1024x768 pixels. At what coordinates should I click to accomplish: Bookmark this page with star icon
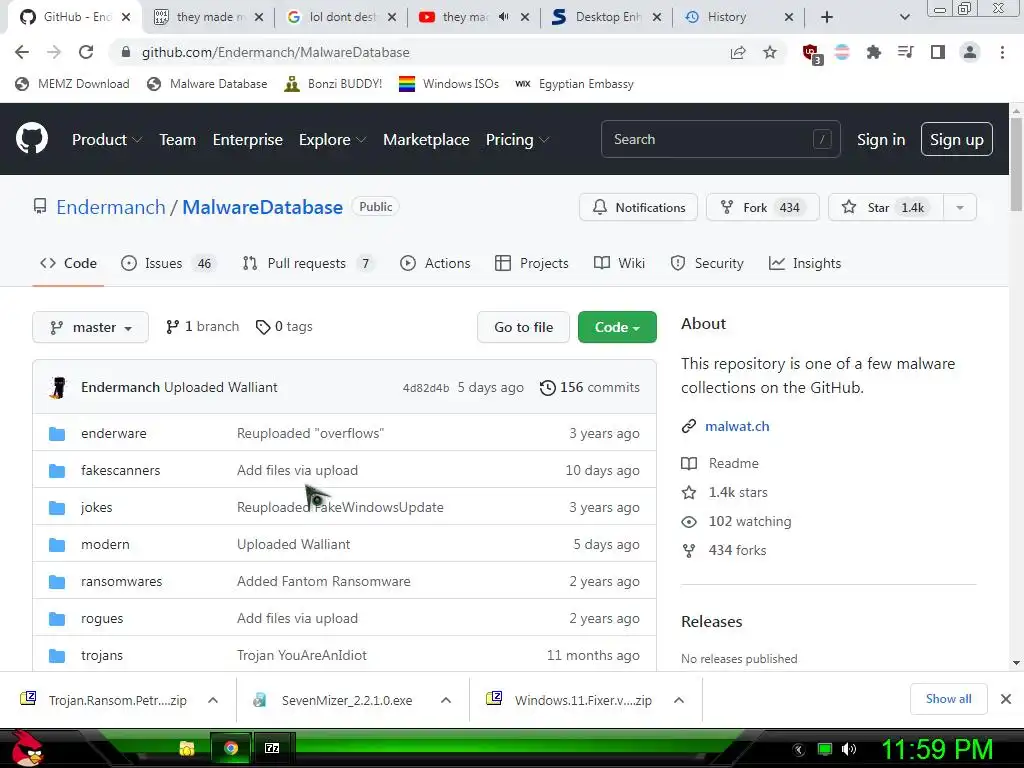(x=770, y=52)
